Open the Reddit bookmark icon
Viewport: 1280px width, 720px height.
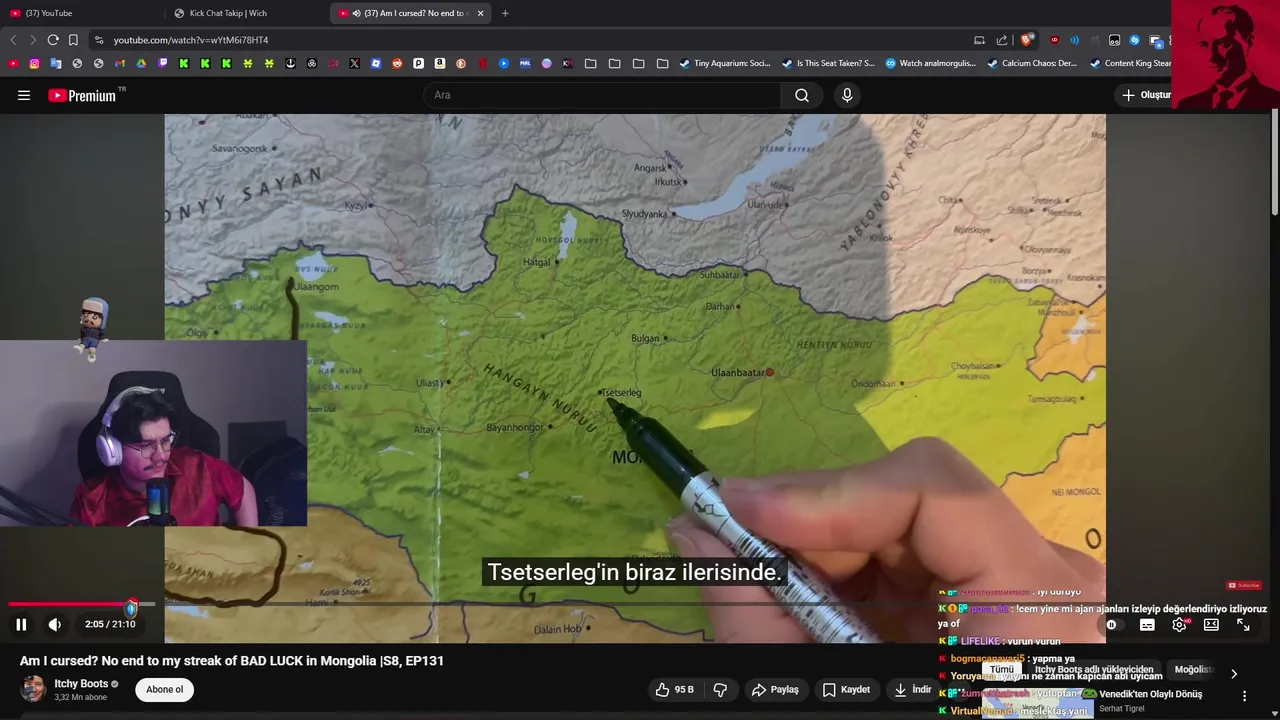(397, 63)
